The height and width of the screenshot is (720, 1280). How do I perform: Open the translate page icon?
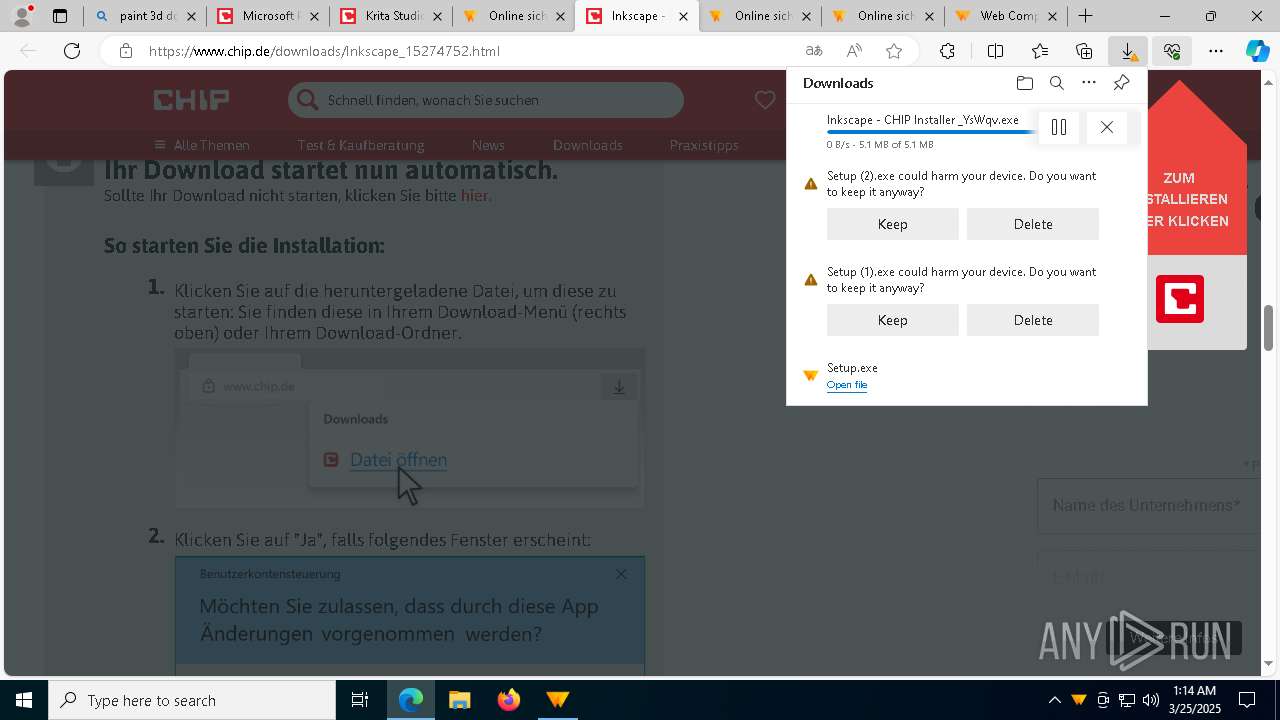814,51
